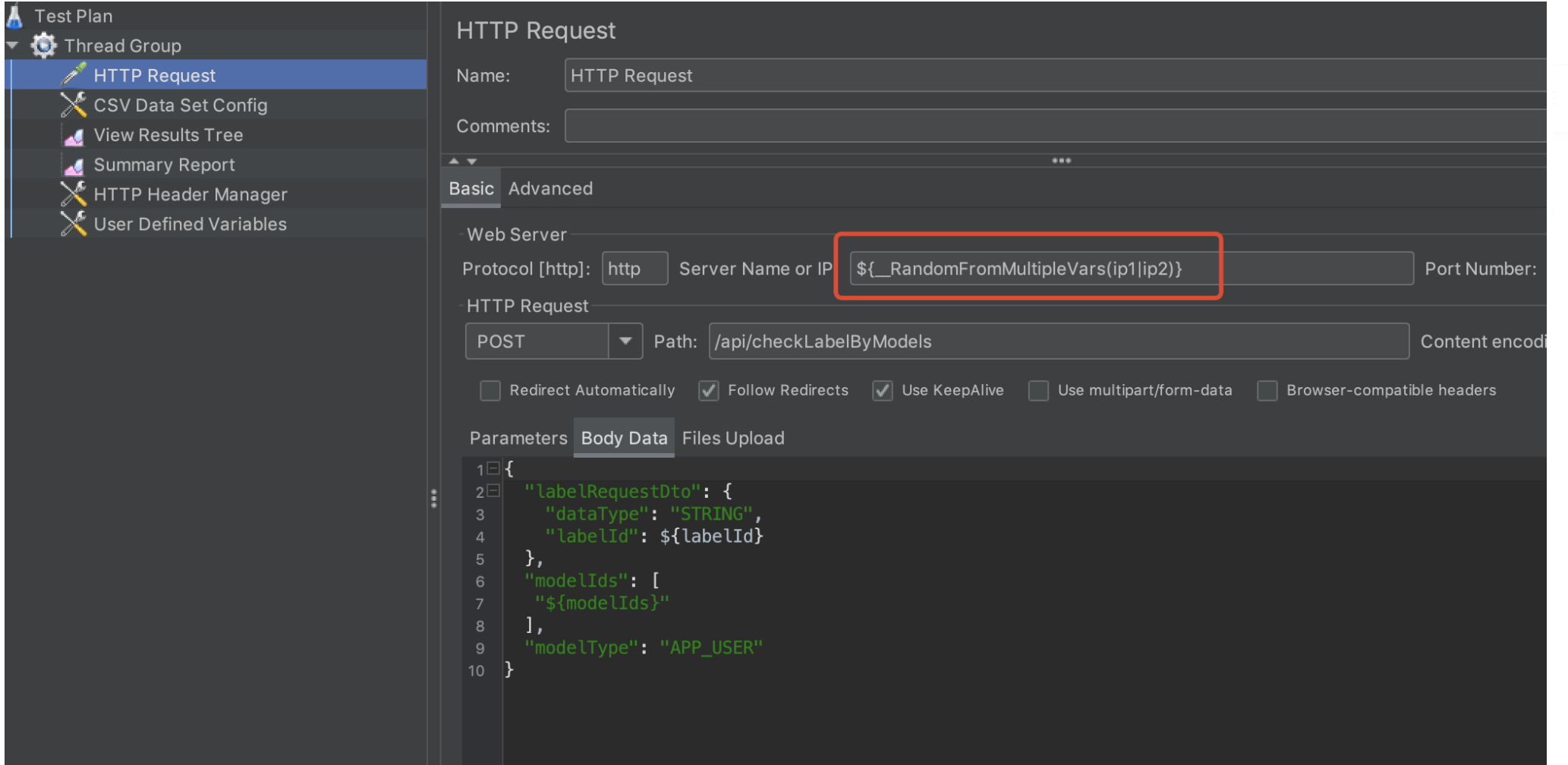Enable Redirect Automatically checkbox
This screenshot has height=765, width=1568.
point(490,391)
